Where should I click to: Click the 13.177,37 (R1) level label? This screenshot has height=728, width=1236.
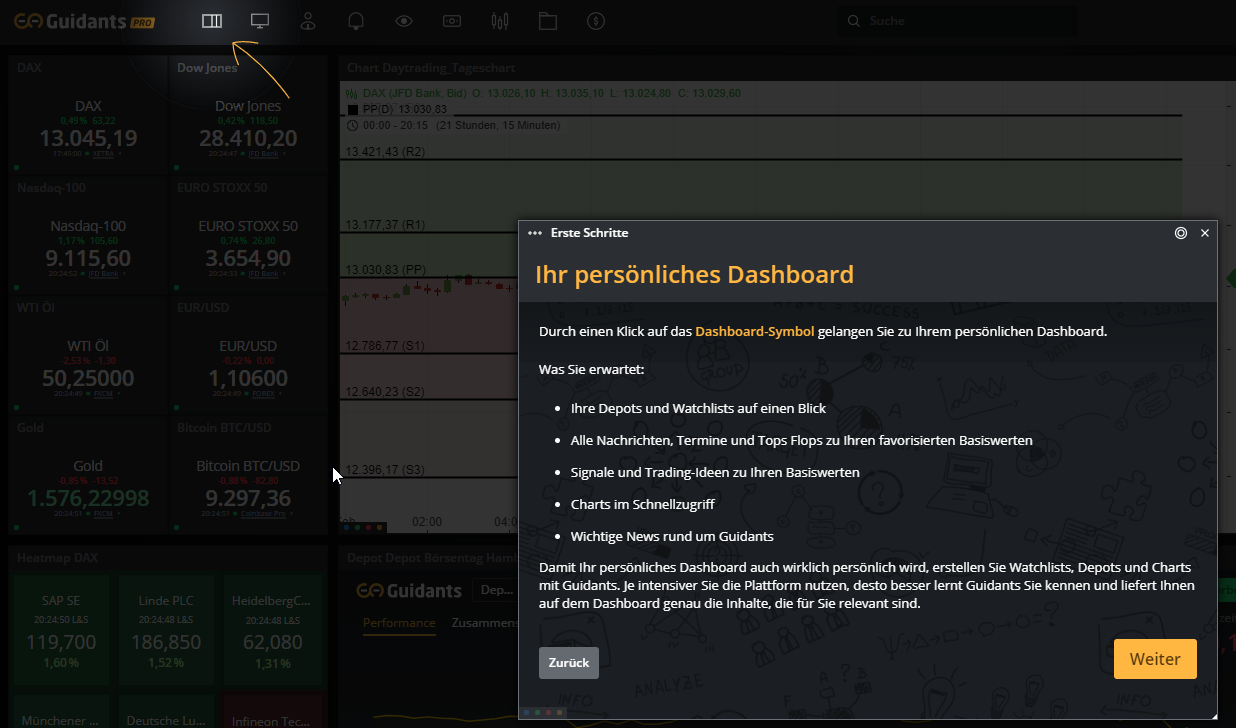(x=386, y=225)
